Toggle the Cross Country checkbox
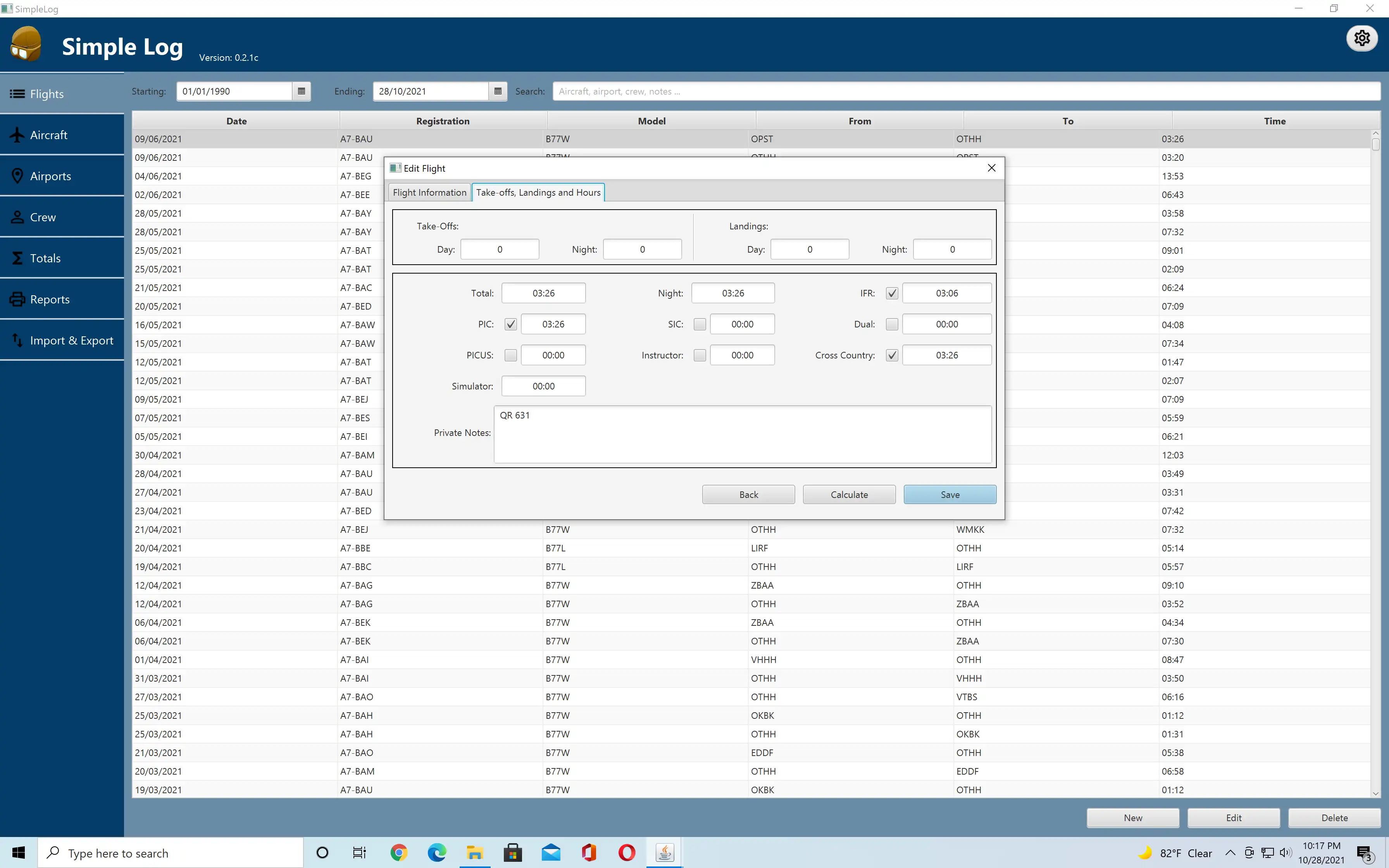The image size is (1389, 868). 893,355
